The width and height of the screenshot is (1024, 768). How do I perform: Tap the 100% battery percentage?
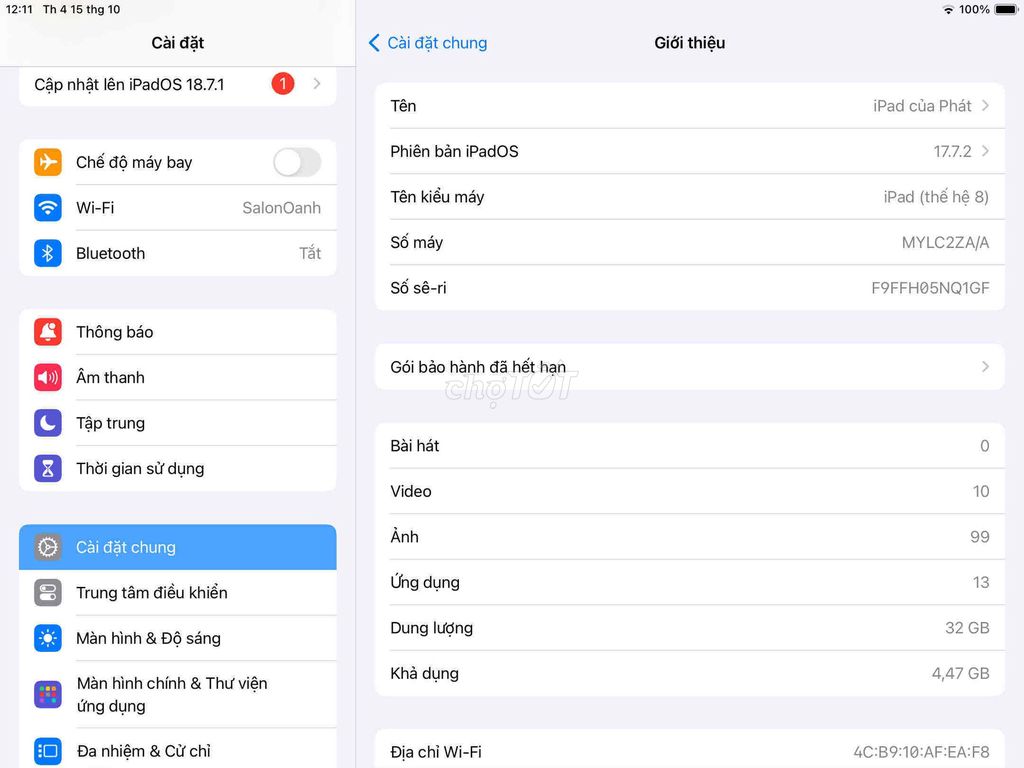point(974,10)
